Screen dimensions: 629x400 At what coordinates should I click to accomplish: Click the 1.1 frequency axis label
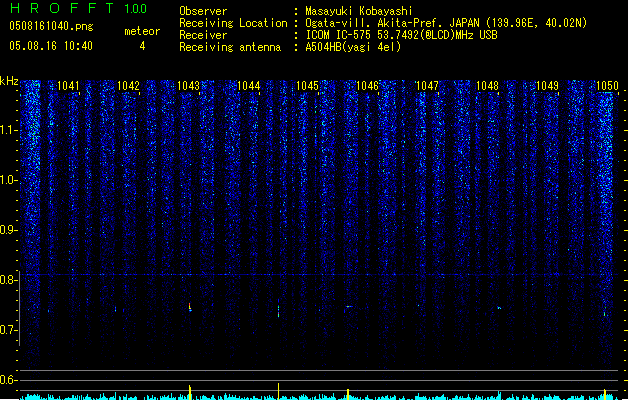[x=9, y=130]
